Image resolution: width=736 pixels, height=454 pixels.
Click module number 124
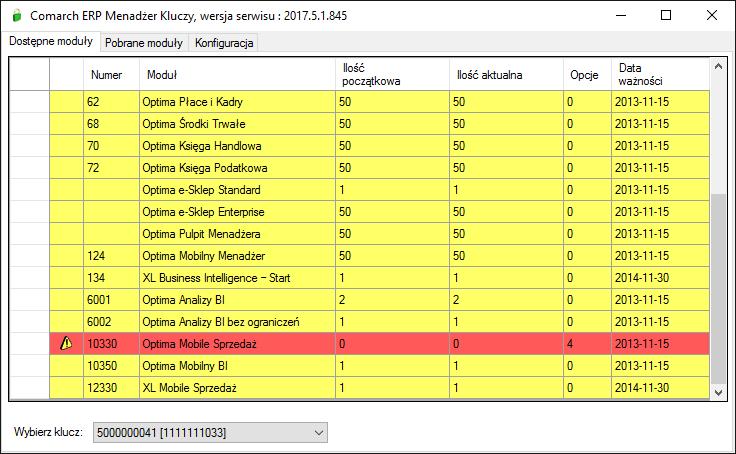pyautogui.click(x=111, y=256)
